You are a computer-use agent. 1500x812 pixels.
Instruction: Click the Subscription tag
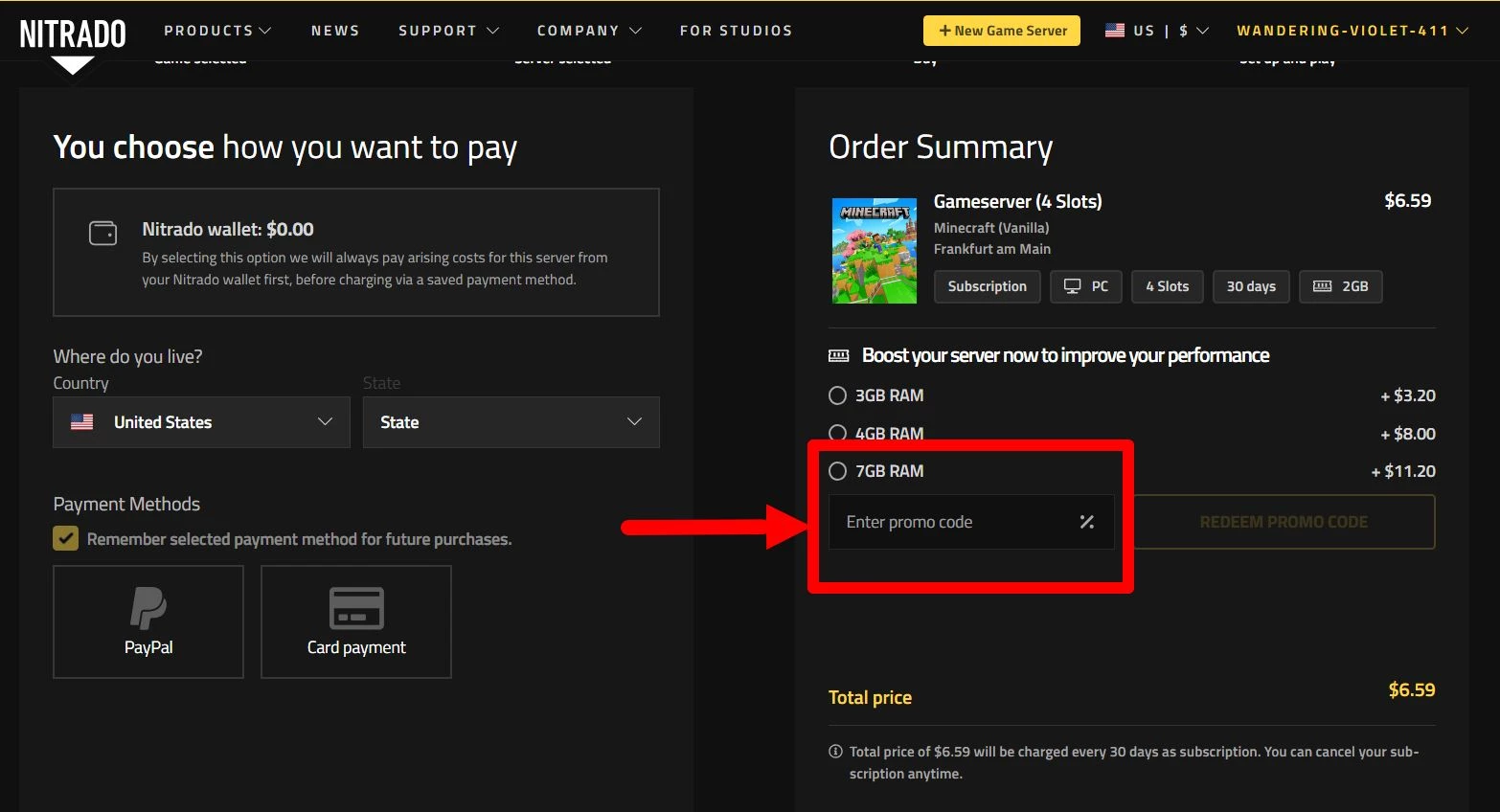point(988,286)
